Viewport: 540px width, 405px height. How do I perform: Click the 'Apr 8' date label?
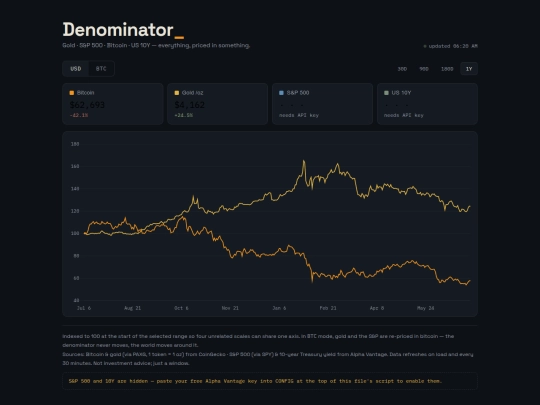377,308
